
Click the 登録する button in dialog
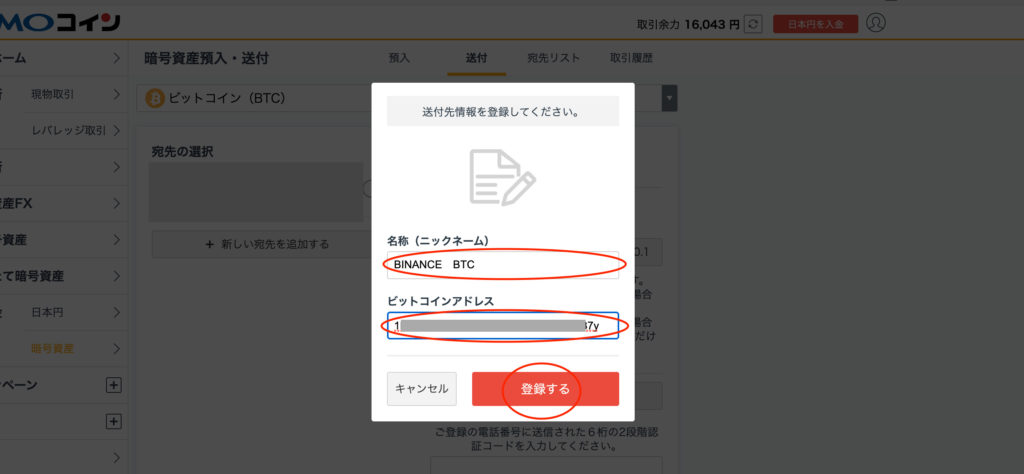pyautogui.click(x=545, y=388)
